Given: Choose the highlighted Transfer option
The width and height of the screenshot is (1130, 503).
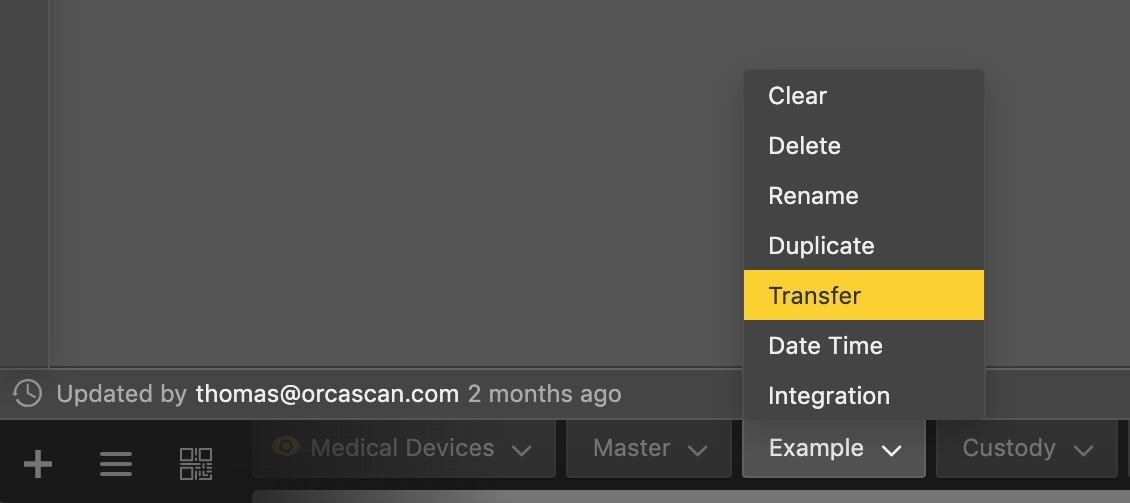Looking at the screenshot, I should 814,296.
